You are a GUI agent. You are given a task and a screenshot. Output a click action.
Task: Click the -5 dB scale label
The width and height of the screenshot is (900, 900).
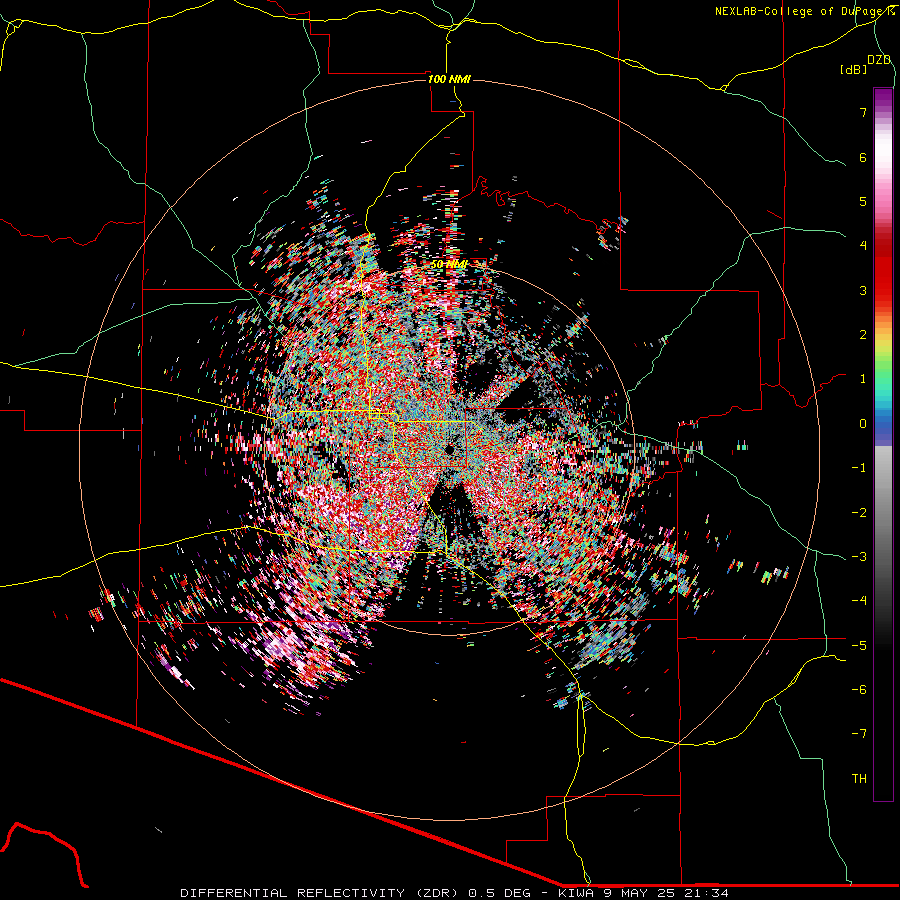(x=859, y=646)
